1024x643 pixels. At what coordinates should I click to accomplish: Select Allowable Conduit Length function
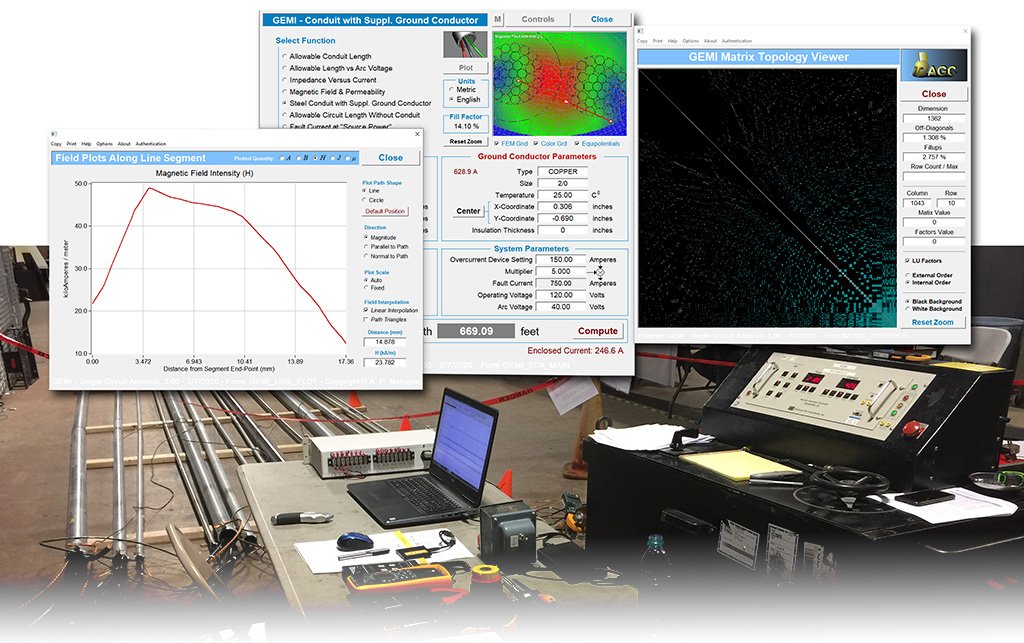[284, 57]
